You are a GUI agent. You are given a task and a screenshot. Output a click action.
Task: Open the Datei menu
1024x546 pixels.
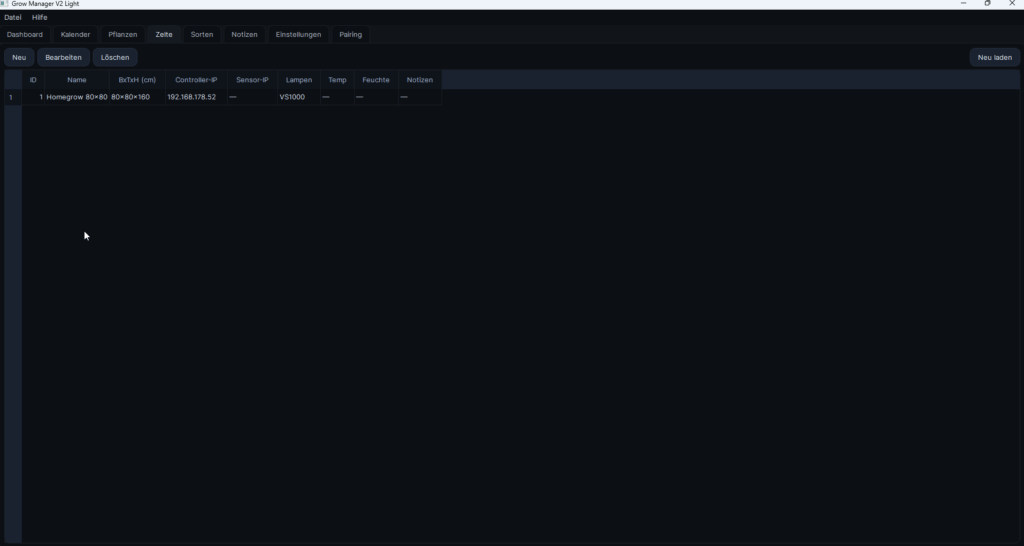tap(13, 17)
